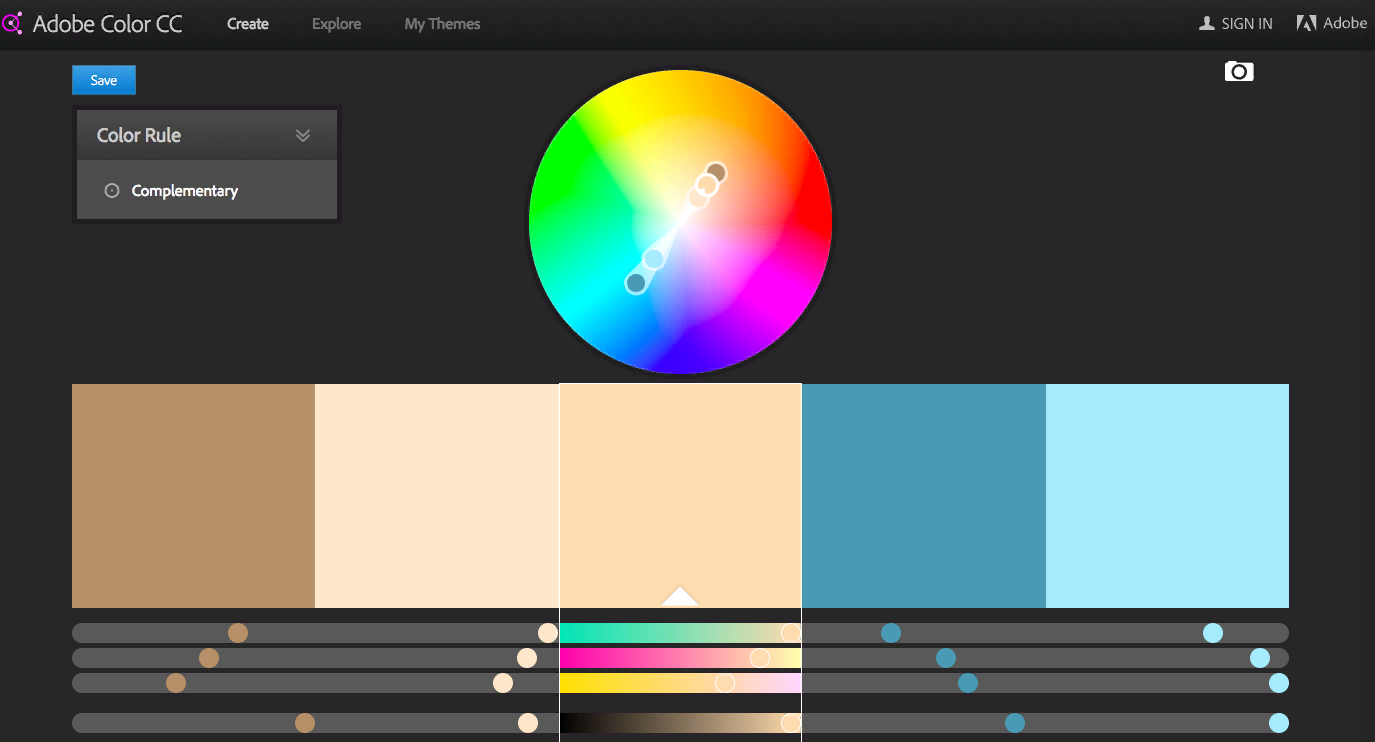The height and width of the screenshot is (742, 1375).
Task: Click the person icon beside SIGN IN
Action: click(1207, 23)
